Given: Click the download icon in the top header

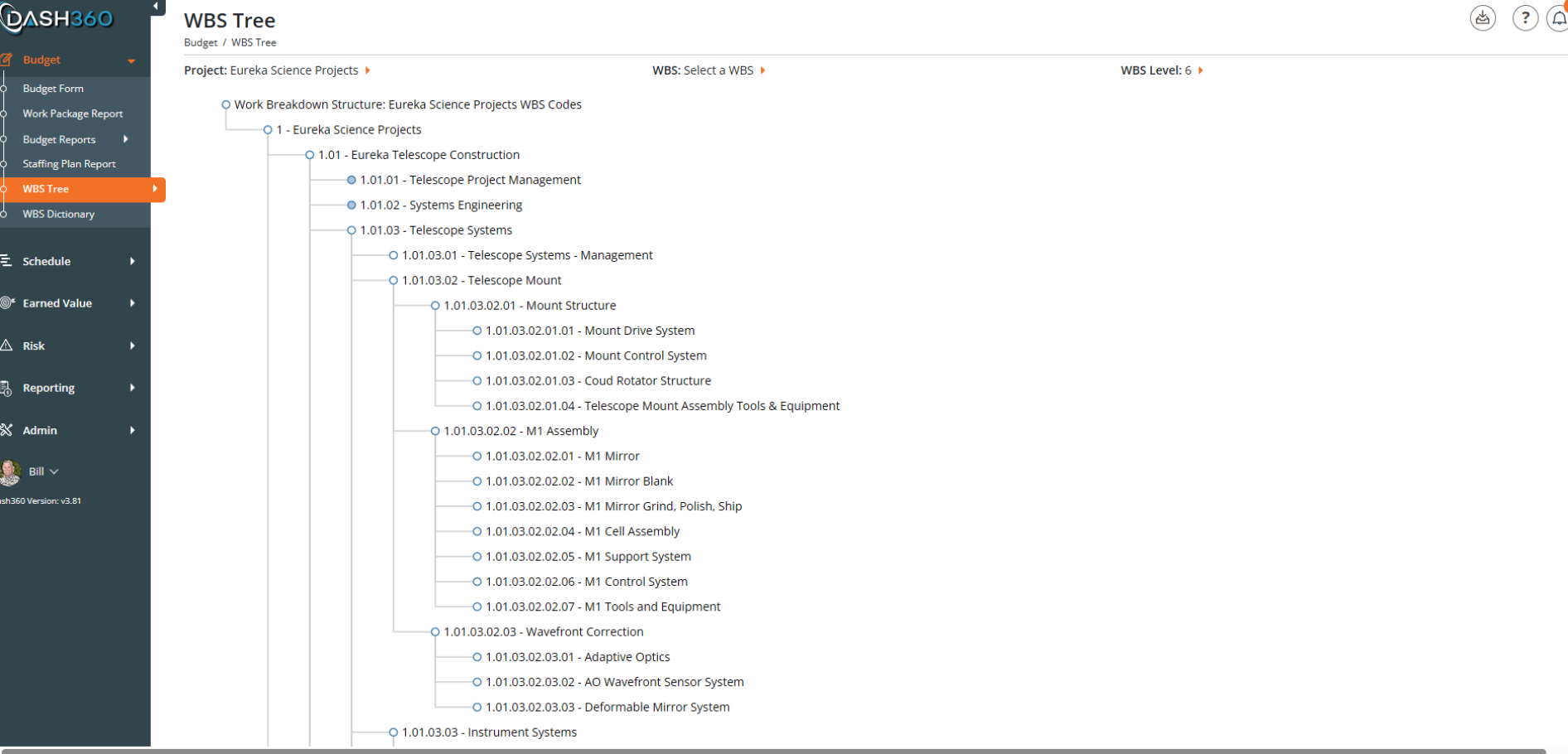Looking at the screenshot, I should 1483,17.
